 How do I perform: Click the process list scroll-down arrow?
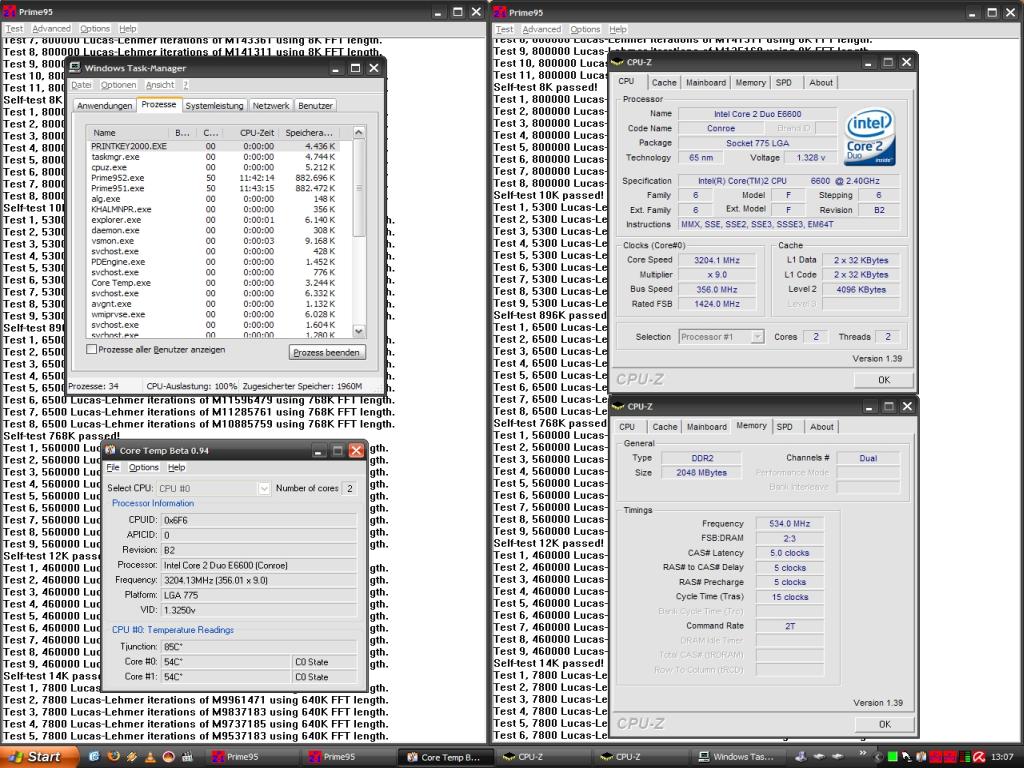pyautogui.click(x=359, y=331)
